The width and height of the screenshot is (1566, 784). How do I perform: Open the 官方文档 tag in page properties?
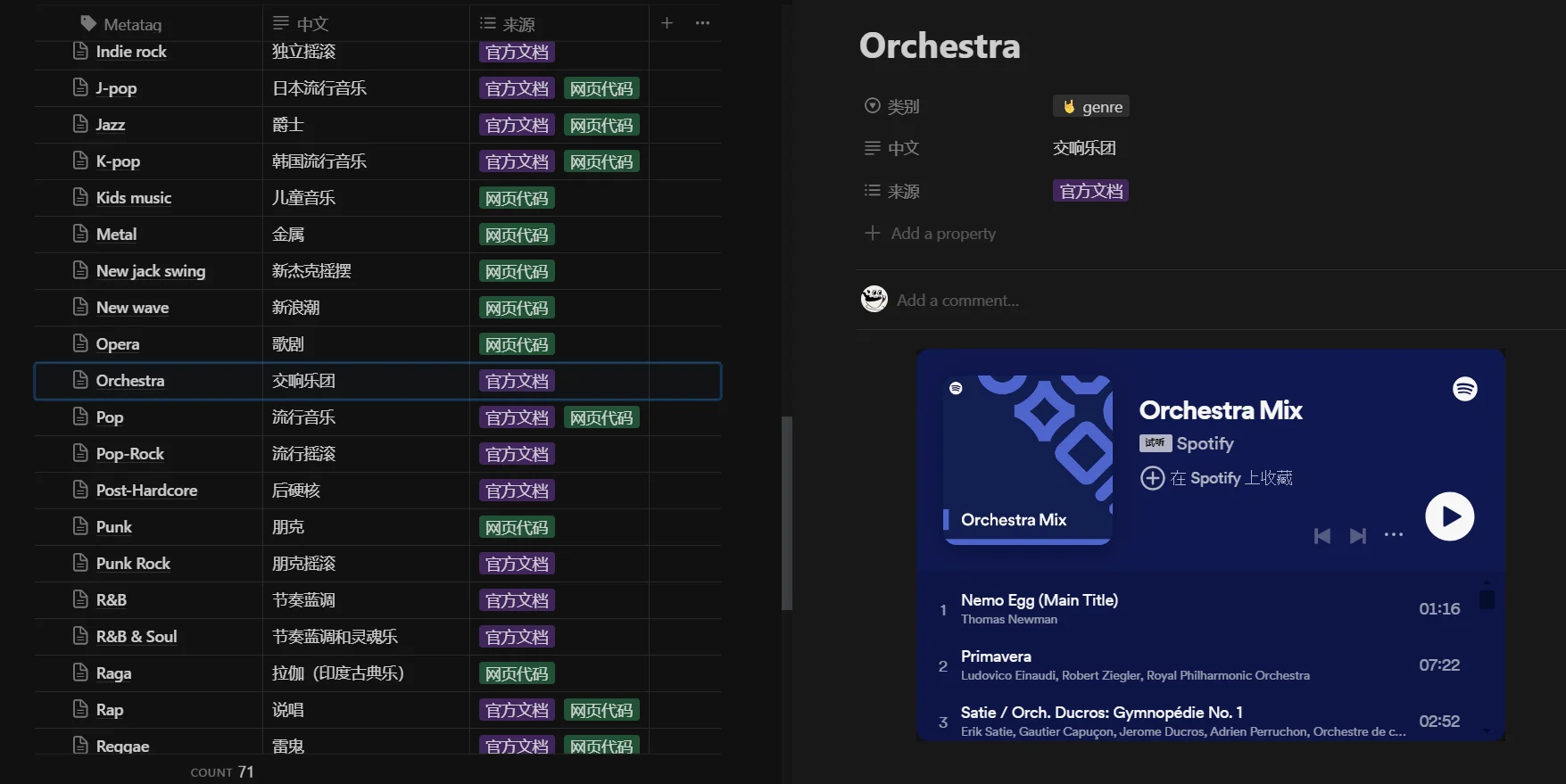(x=1090, y=191)
